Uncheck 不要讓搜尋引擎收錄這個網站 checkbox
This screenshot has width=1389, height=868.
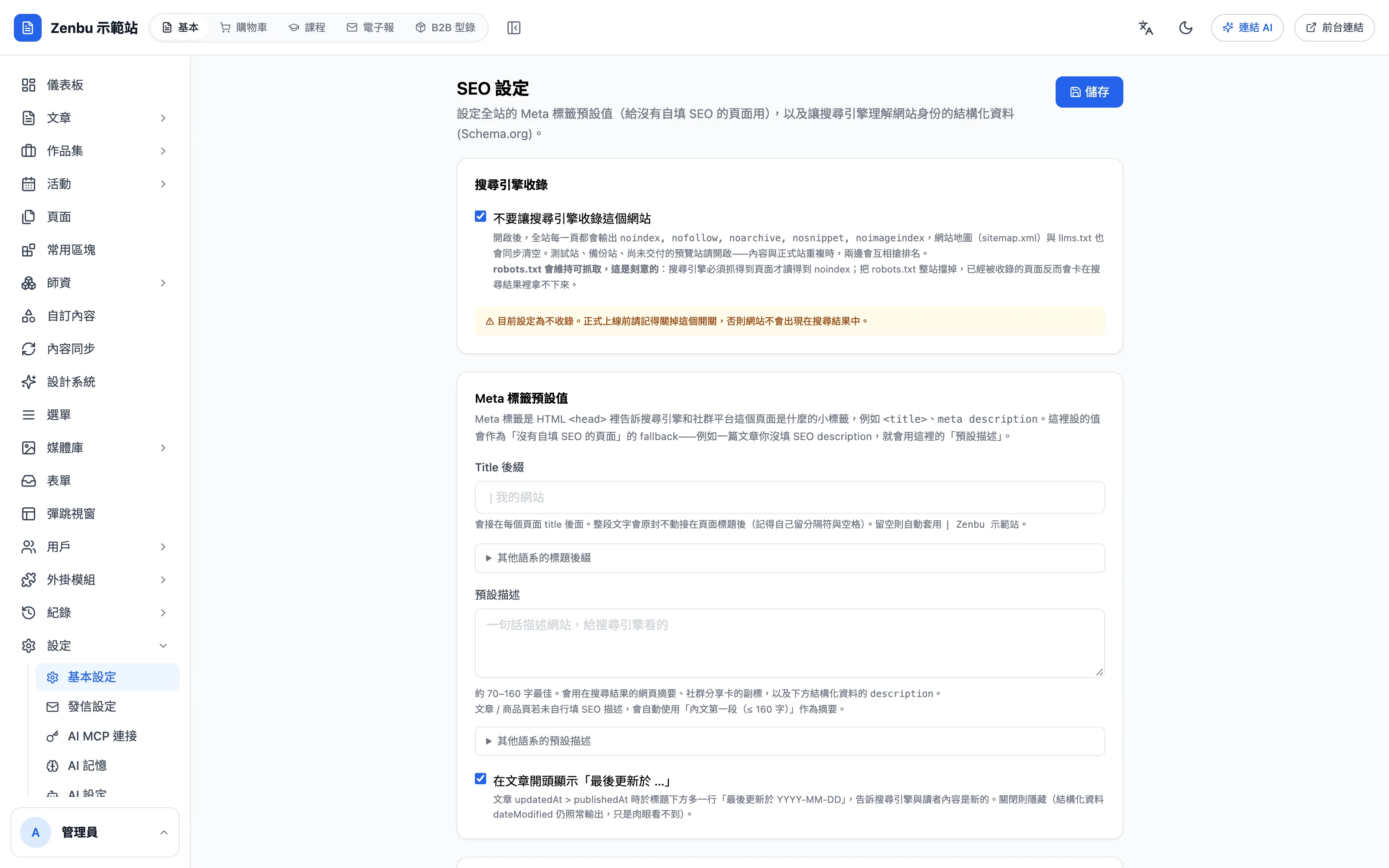481,217
